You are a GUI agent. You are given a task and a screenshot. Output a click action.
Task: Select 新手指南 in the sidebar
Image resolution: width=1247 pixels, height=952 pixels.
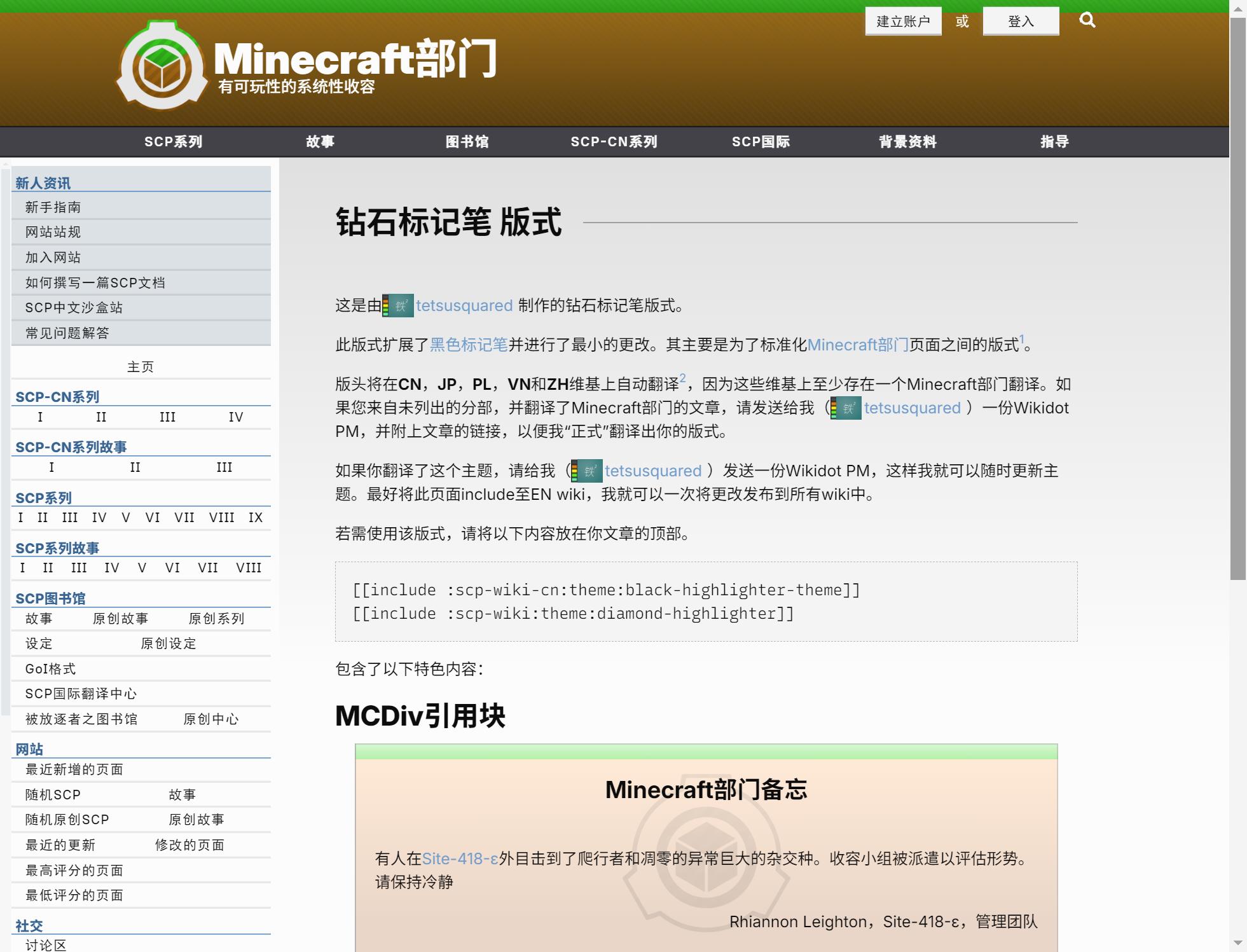(x=53, y=207)
